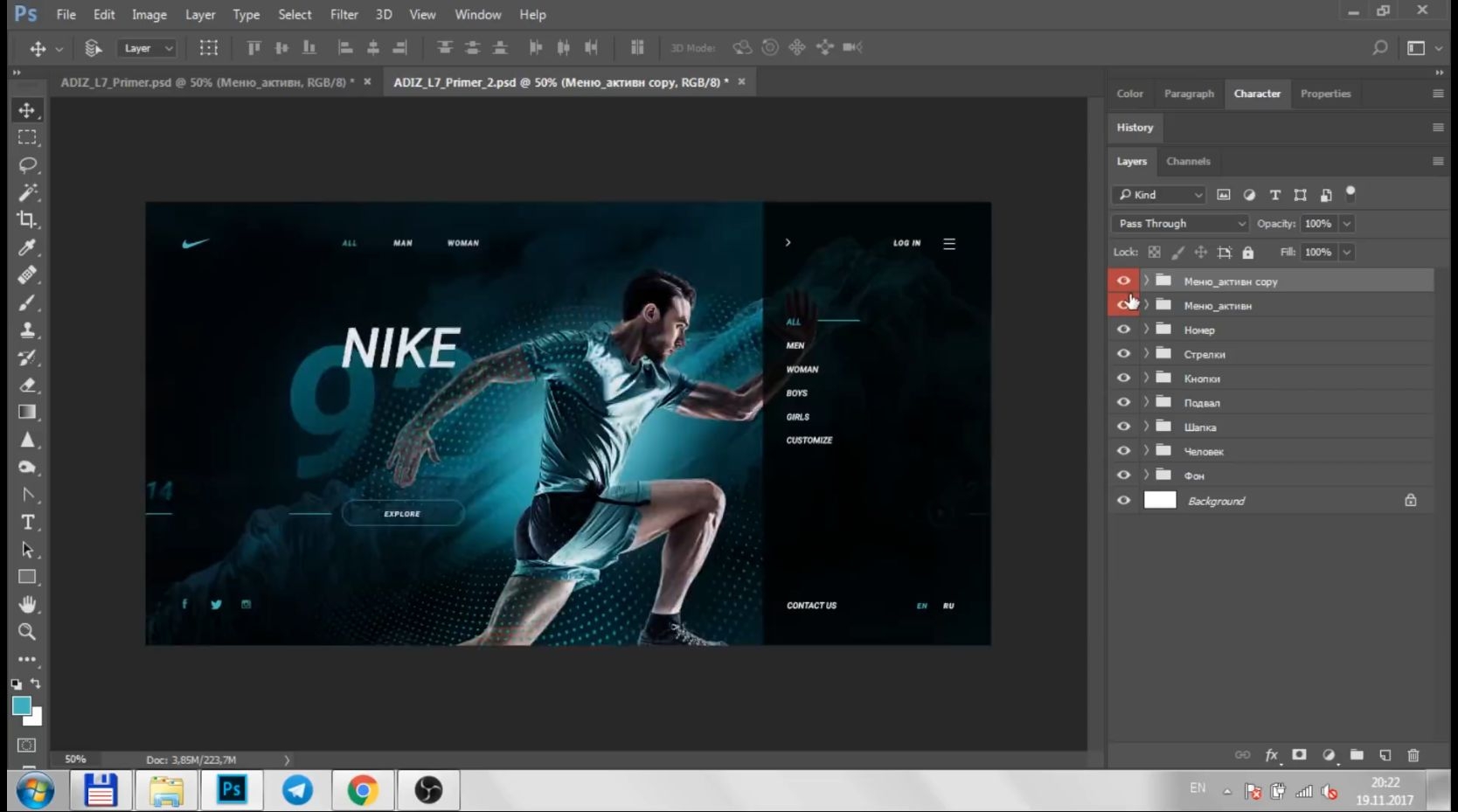Expand the Фон group
The height and width of the screenshot is (812, 1458).
click(x=1146, y=475)
